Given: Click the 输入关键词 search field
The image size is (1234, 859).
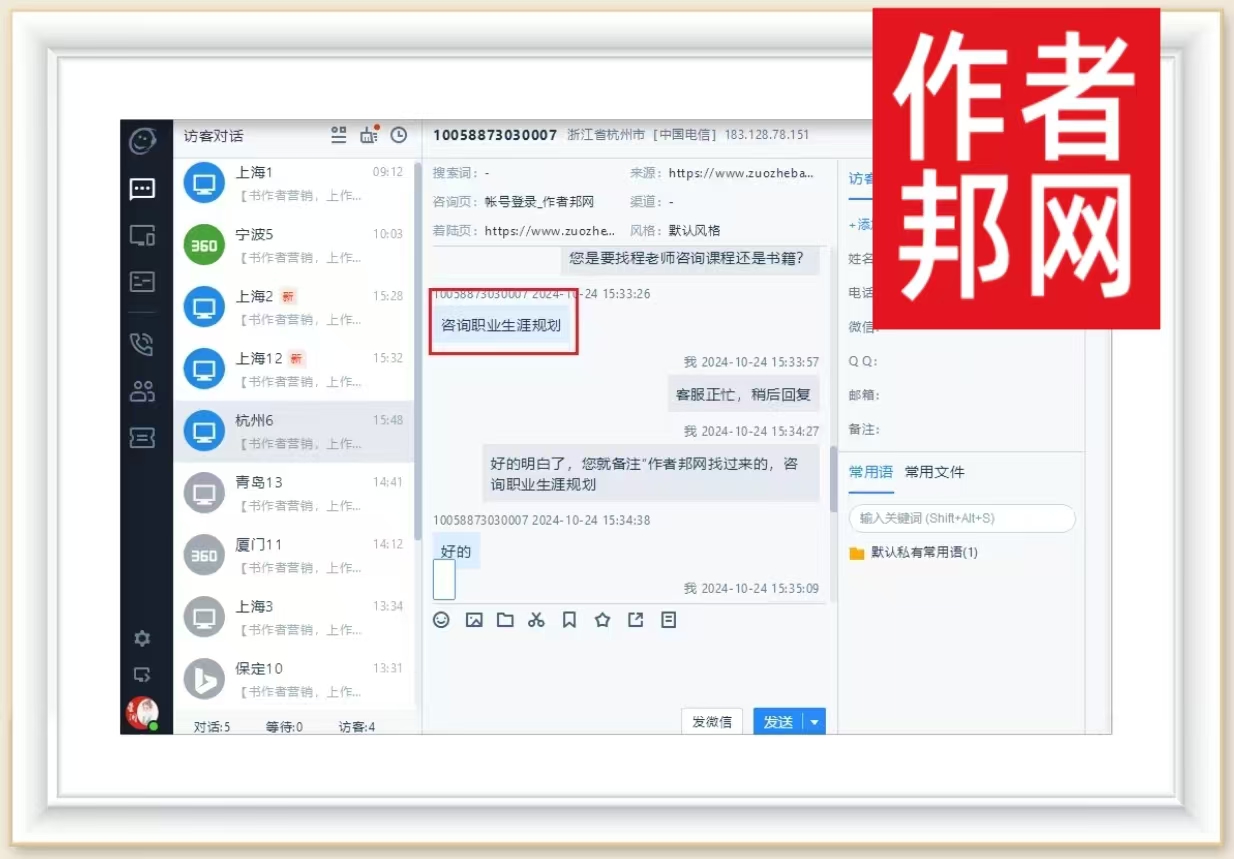Looking at the screenshot, I should tap(961, 518).
